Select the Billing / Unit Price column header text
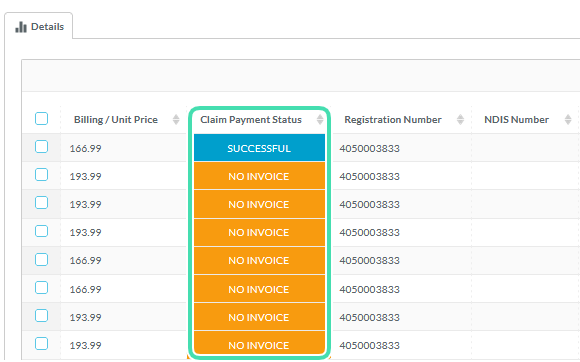580x362 pixels. pyautogui.click(x=116, y=120)
